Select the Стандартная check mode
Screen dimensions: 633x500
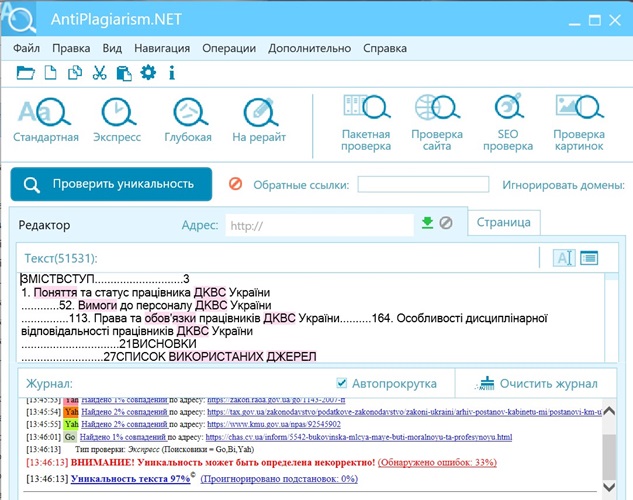coord(46,120)
